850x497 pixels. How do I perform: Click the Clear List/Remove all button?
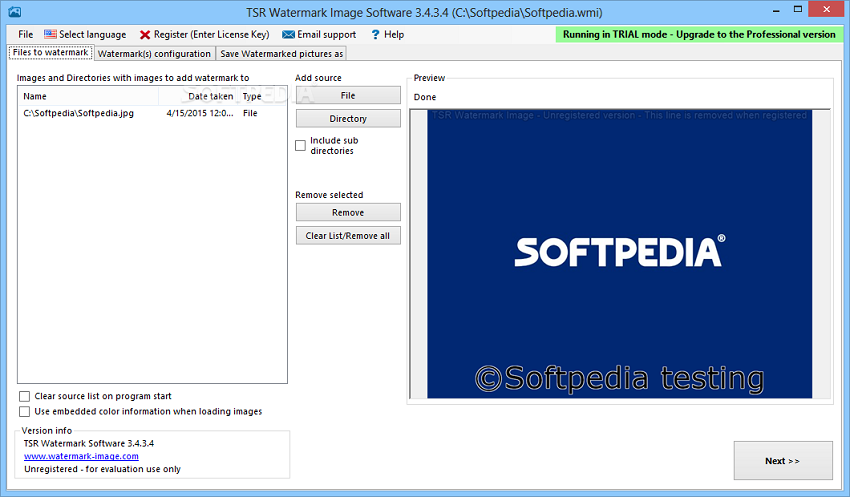[x=348, y=235]
